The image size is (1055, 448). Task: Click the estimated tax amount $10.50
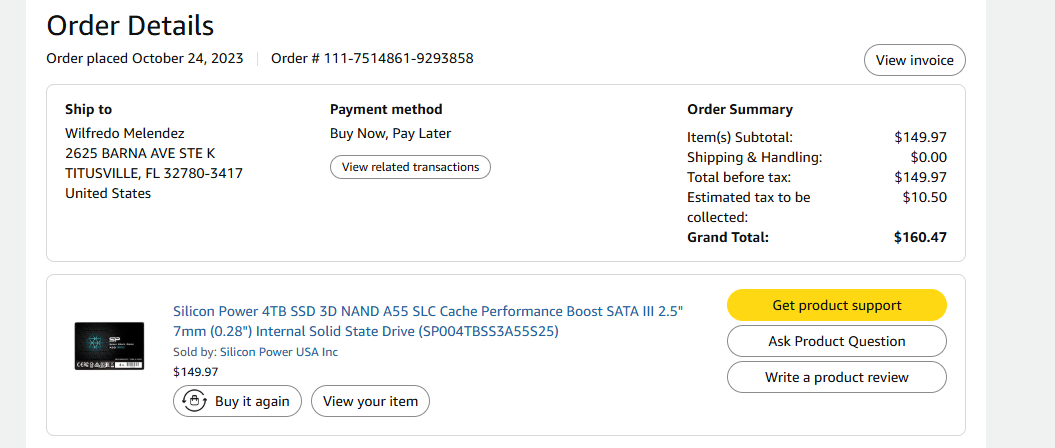[924, 197]
